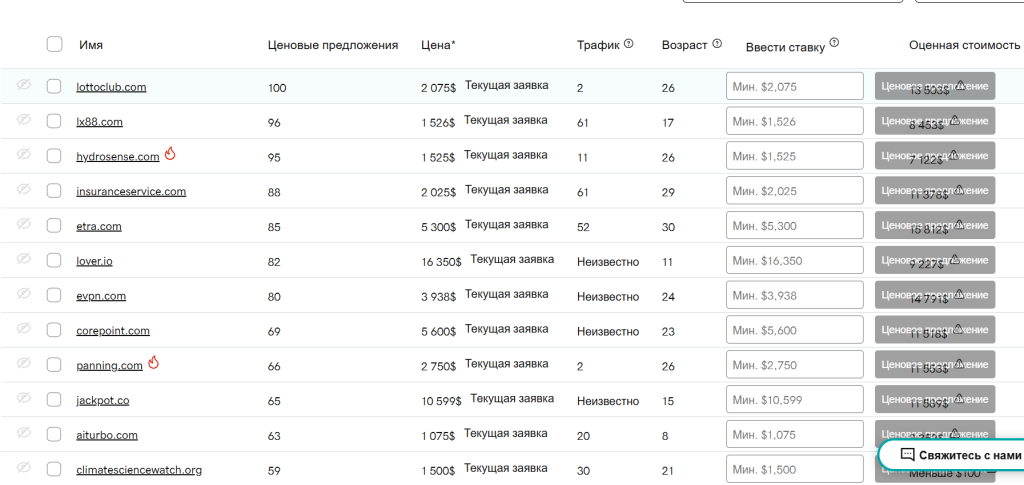Click the bid field showing Мин. $16,350
Image resolution: width=1024 pixels, height=485 pixels.
tap(794, 261)
